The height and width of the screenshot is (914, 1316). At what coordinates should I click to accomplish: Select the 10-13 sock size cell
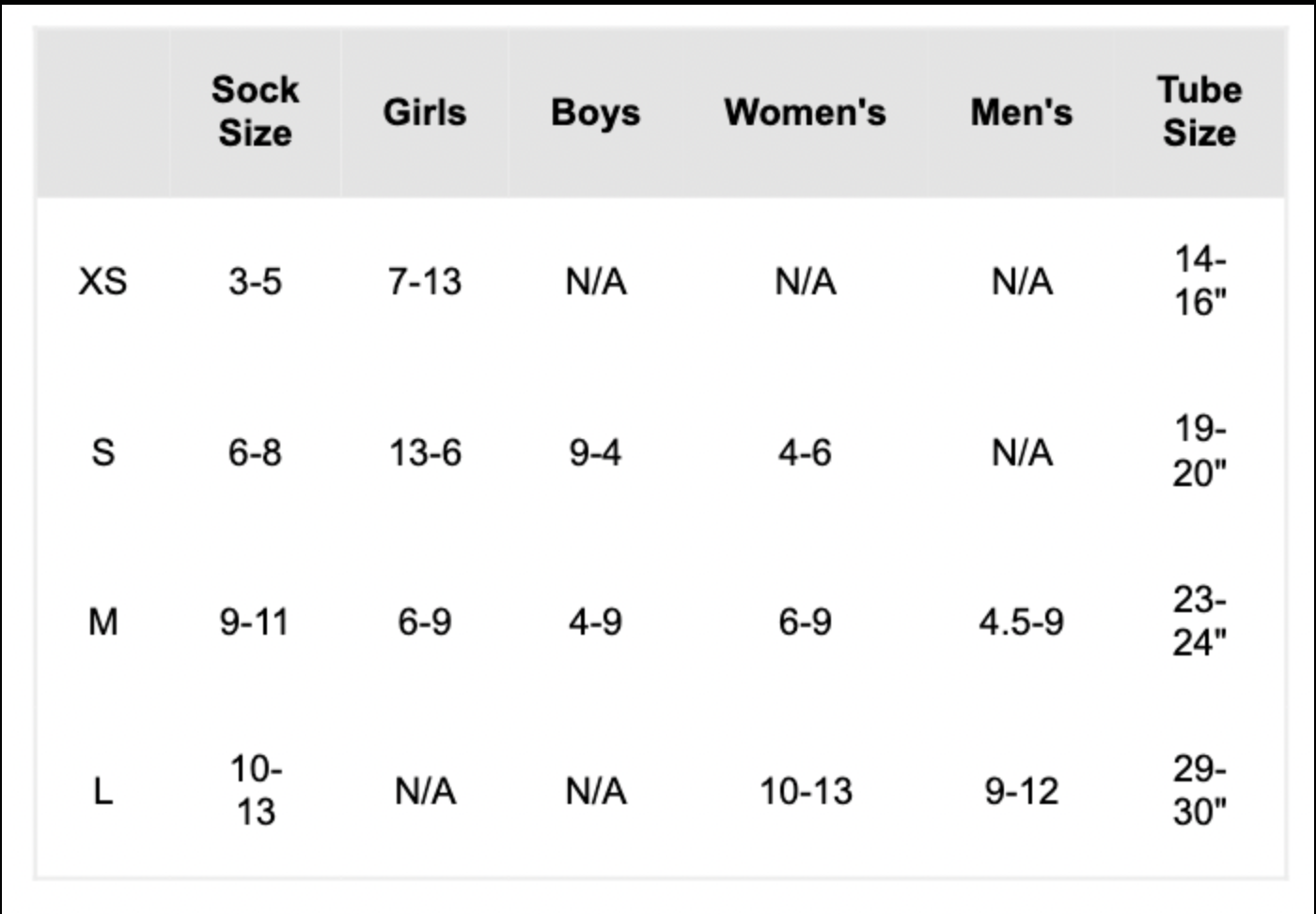(255, 790)
